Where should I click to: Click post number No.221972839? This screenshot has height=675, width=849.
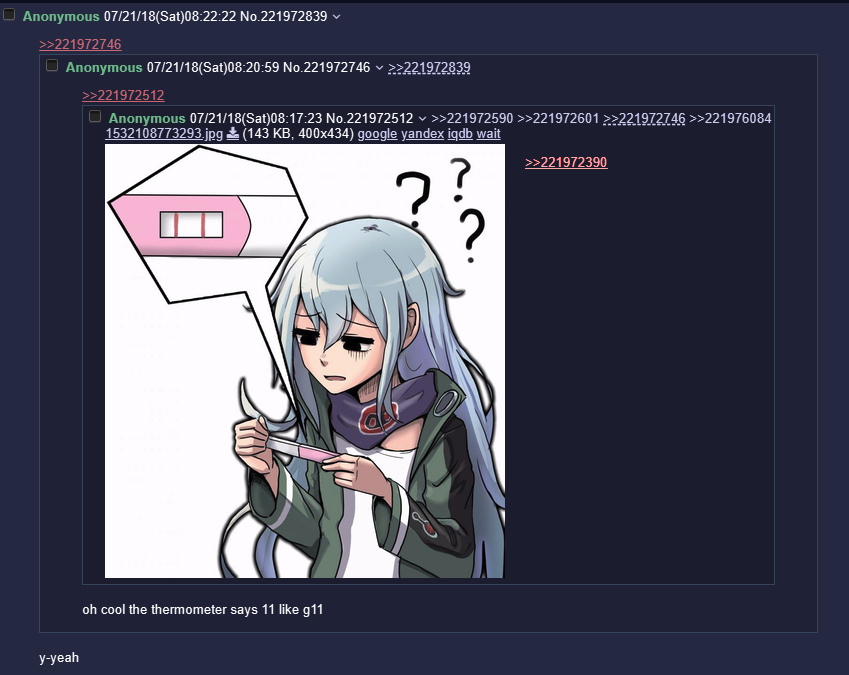[284, 16]
